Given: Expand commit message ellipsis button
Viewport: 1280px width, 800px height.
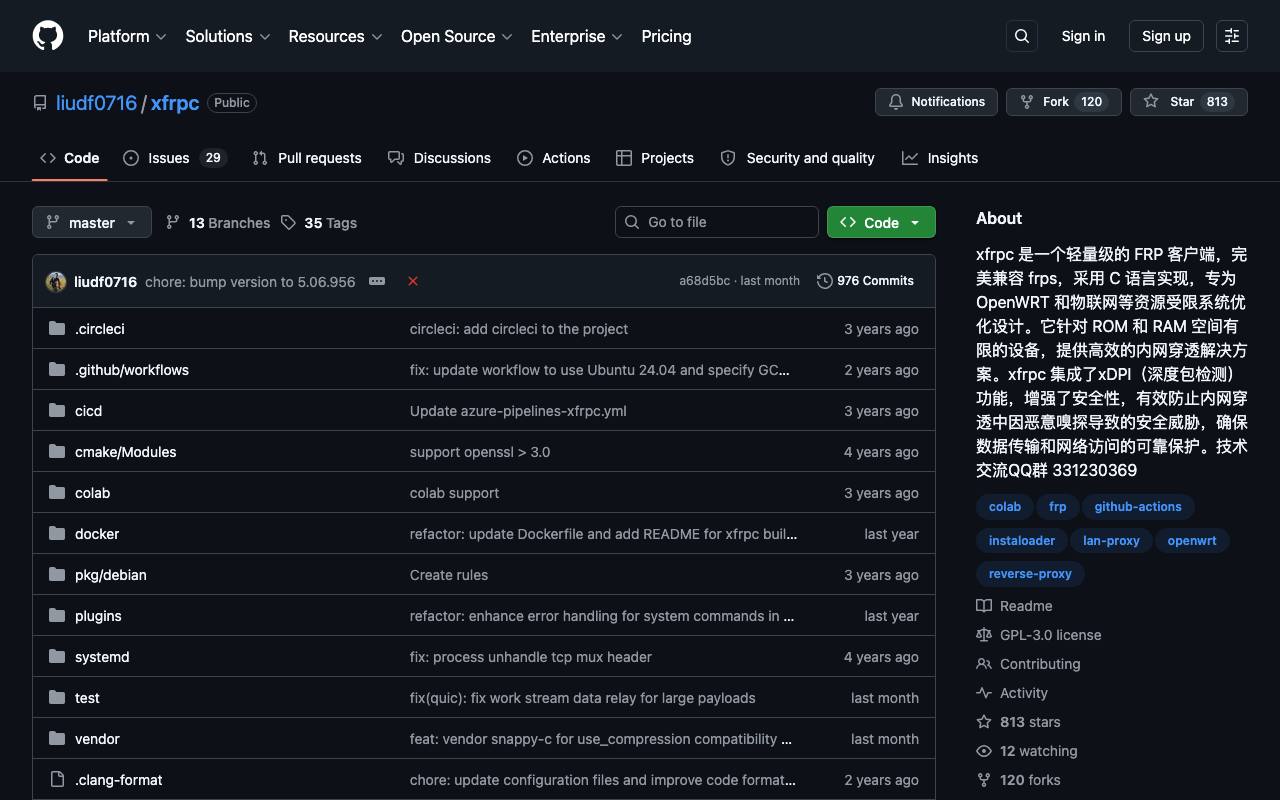Looking at the screenshot, I should [377, 281].
